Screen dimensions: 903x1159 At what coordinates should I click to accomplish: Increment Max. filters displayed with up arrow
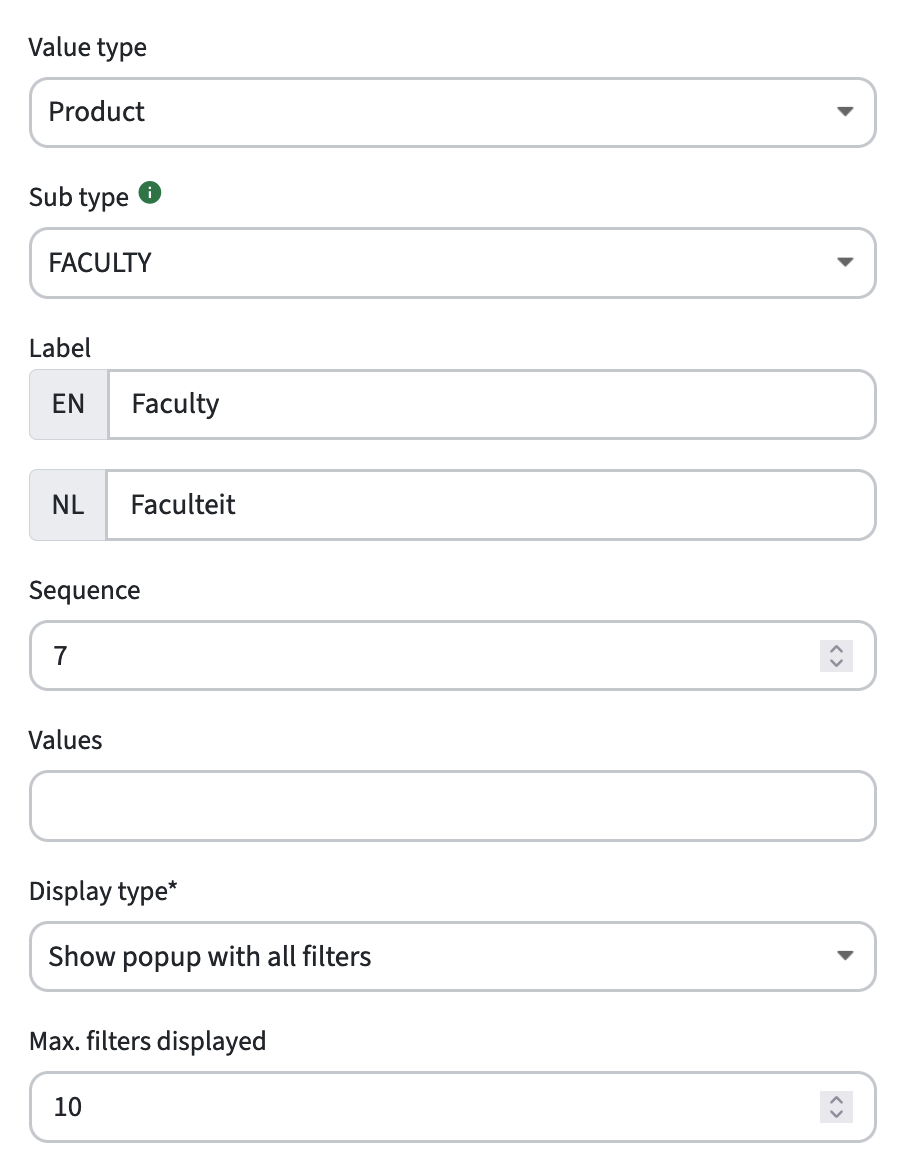pyautogui.click(x=836, y=1099)
